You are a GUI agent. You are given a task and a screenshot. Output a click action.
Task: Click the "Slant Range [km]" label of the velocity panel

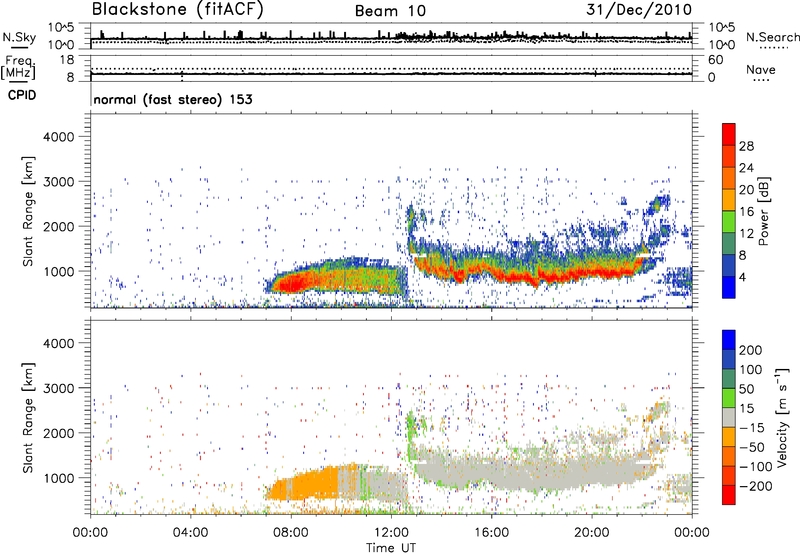pos(28,417)
